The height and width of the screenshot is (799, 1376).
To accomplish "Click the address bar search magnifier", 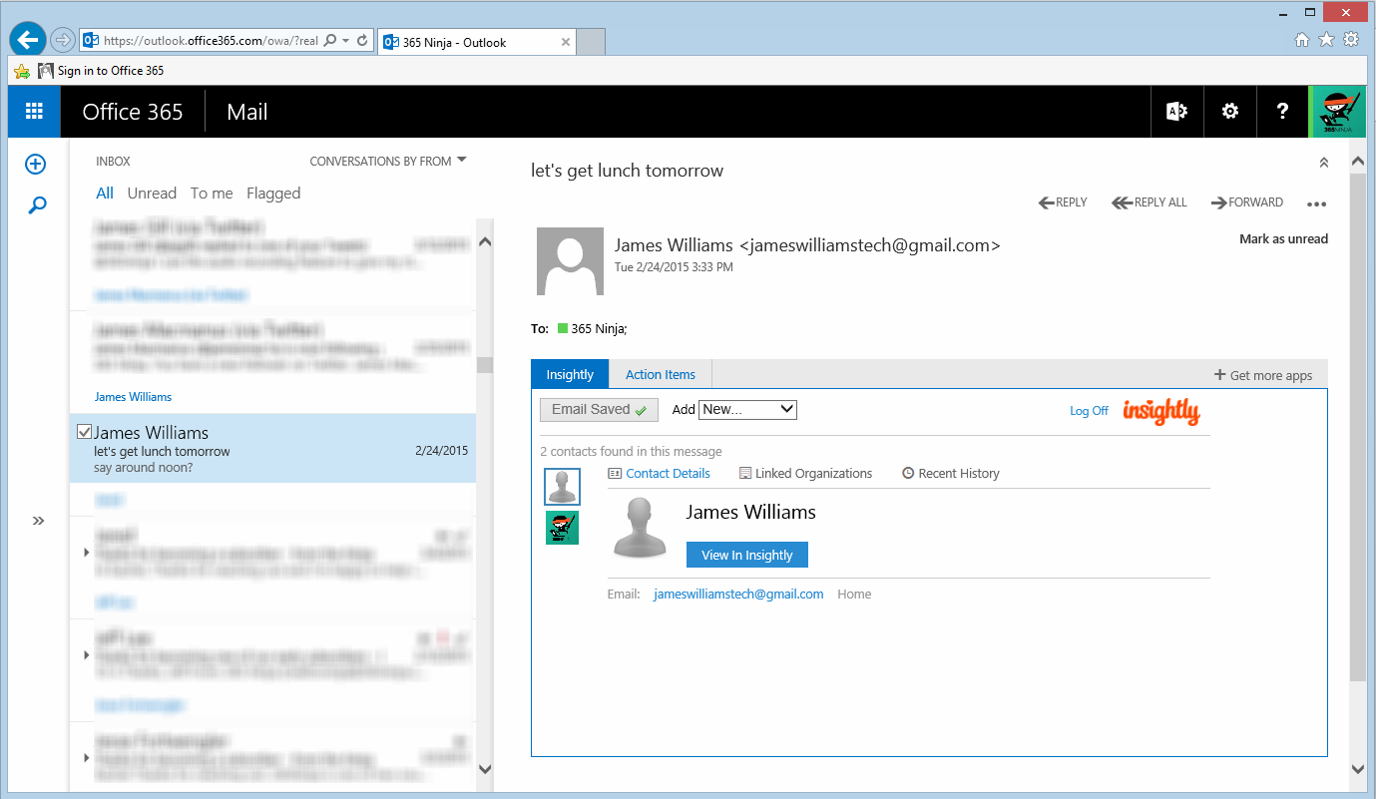I will 330,41.
